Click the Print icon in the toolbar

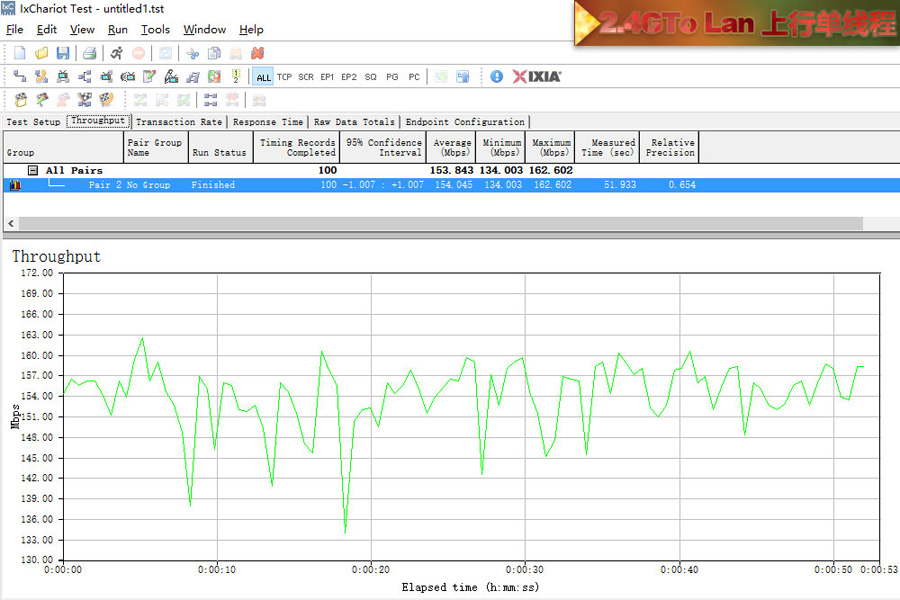[89, 53]
